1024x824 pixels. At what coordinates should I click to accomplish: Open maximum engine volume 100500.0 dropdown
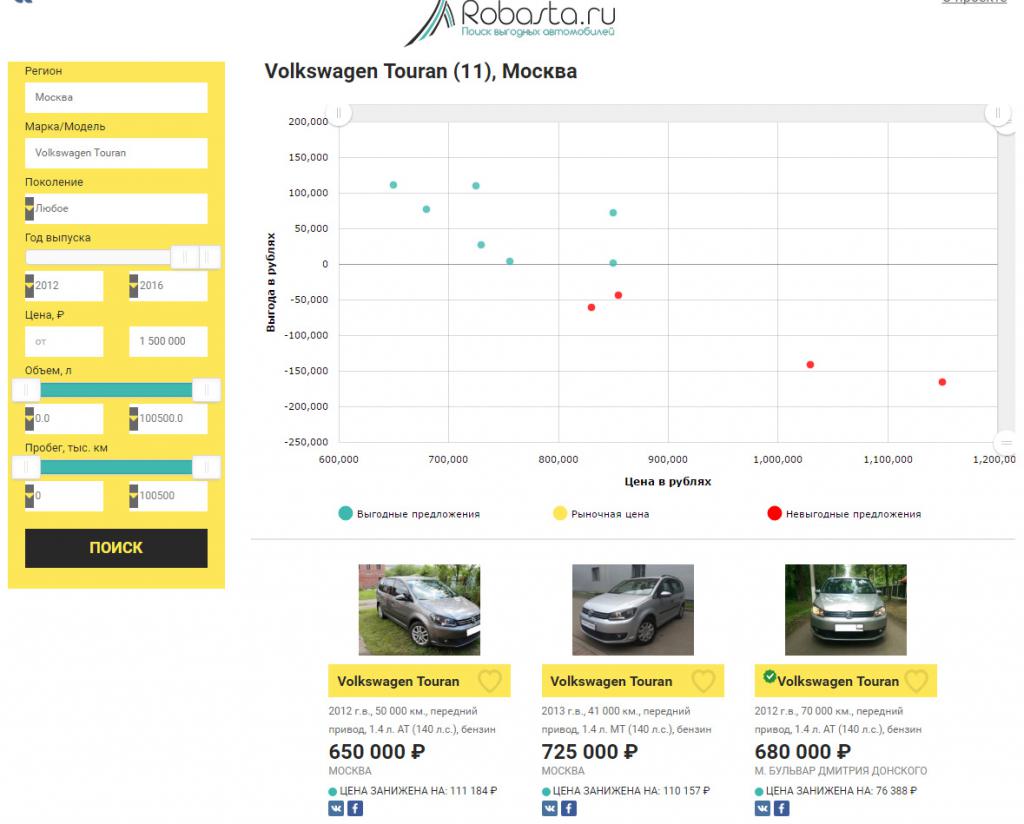point(168,419)
